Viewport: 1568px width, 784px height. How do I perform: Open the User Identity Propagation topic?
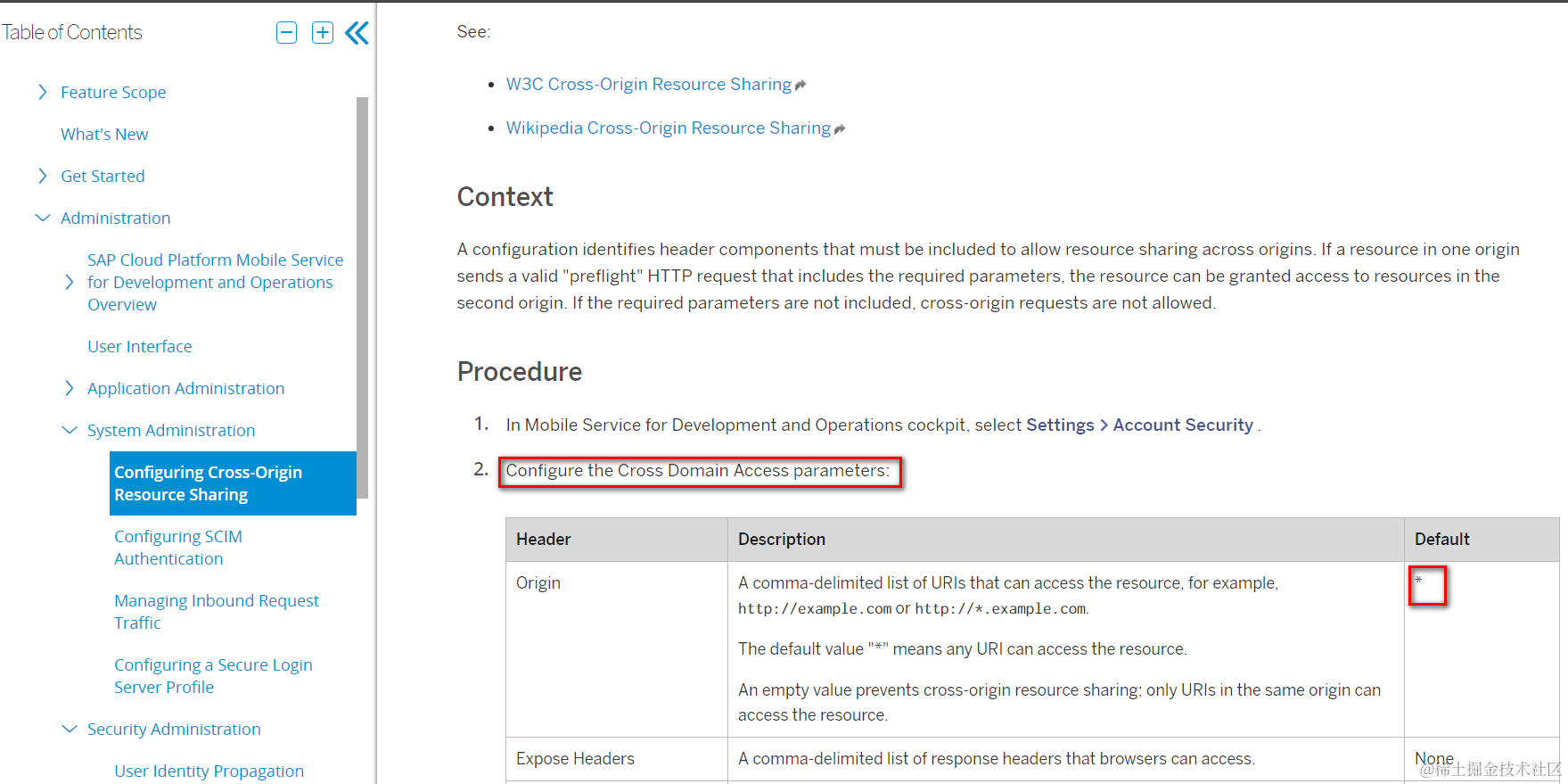point(209,771)
